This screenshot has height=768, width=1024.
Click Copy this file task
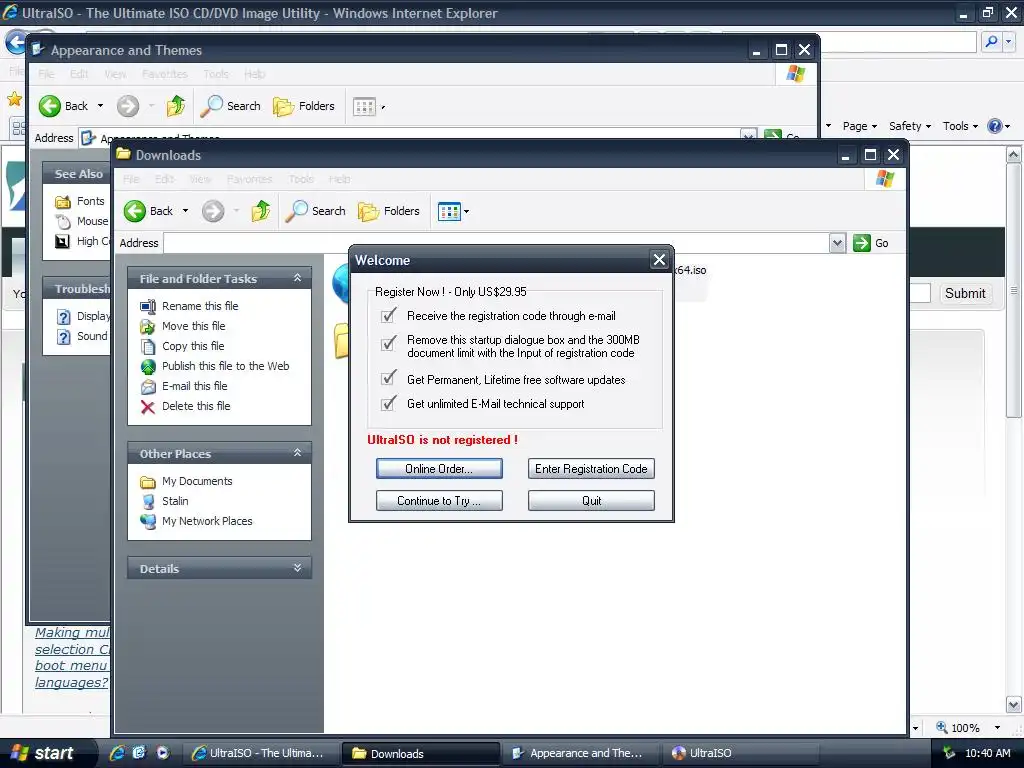[x=193, y=346]
